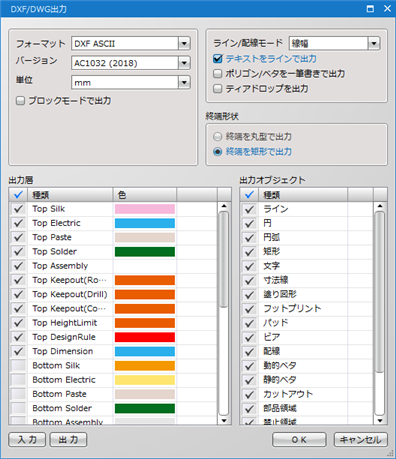Screen dimensions: 396x459
Task: Uncheck the 矩形 output object
Action: (x=249, y=252)
